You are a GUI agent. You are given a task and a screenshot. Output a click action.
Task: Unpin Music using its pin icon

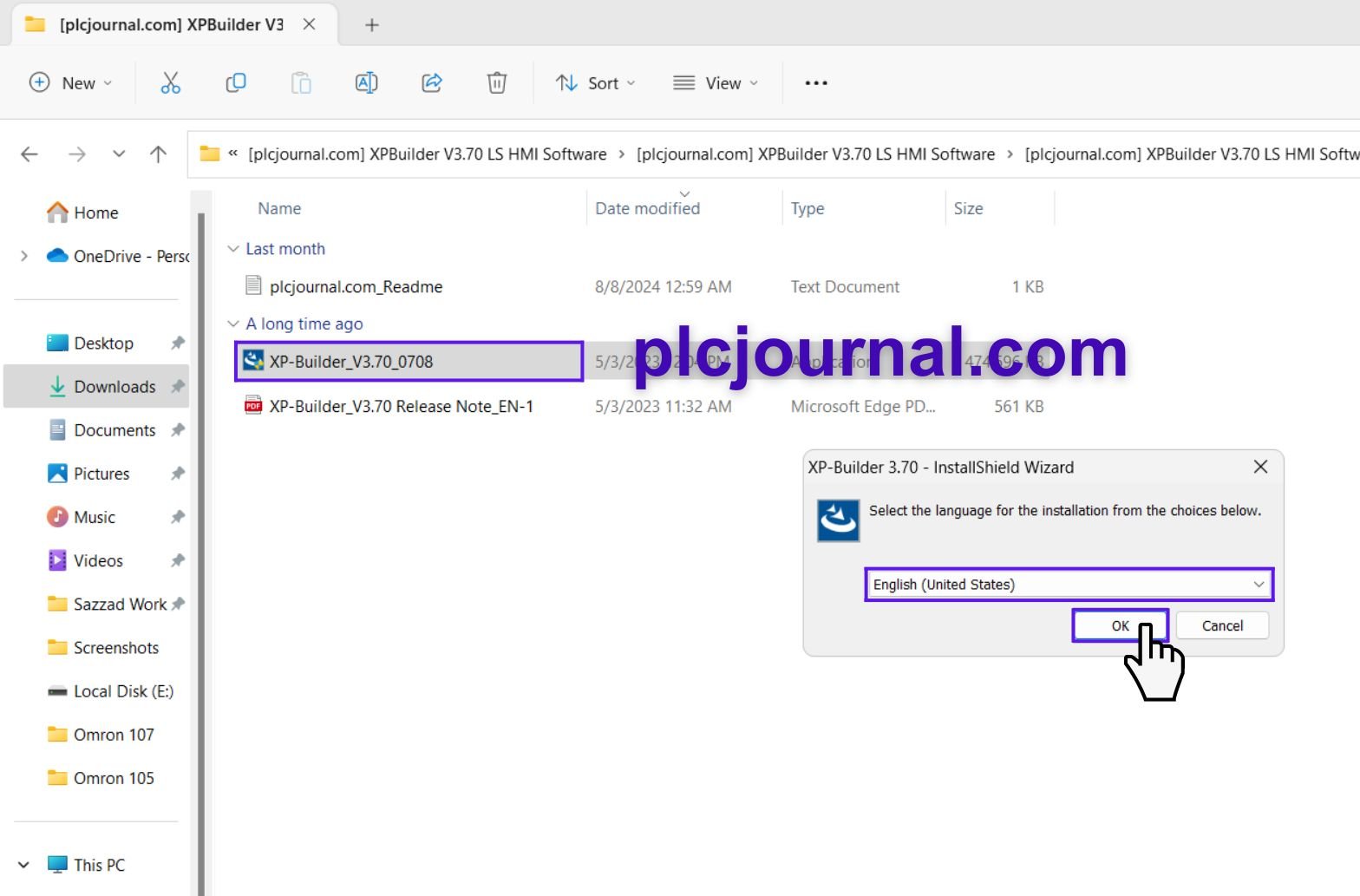click(x=178, y=517)
